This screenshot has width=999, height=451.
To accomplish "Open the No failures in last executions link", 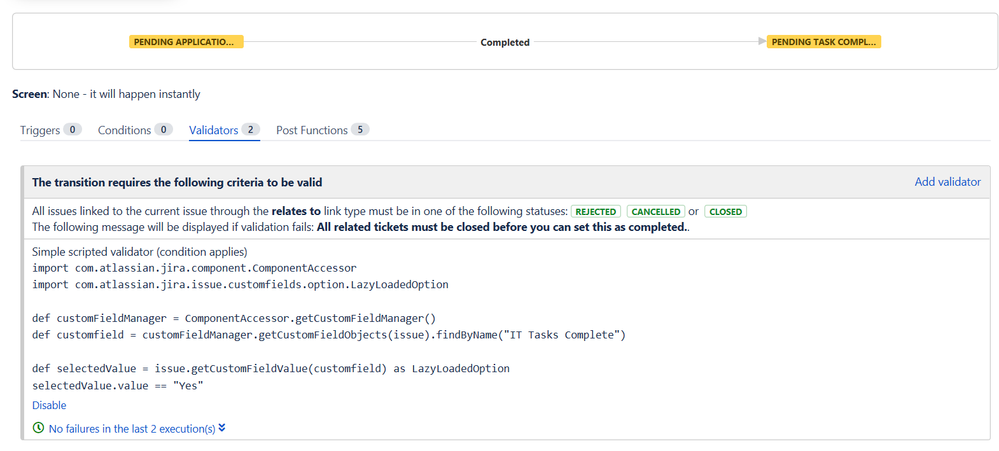I will [132, 428].
